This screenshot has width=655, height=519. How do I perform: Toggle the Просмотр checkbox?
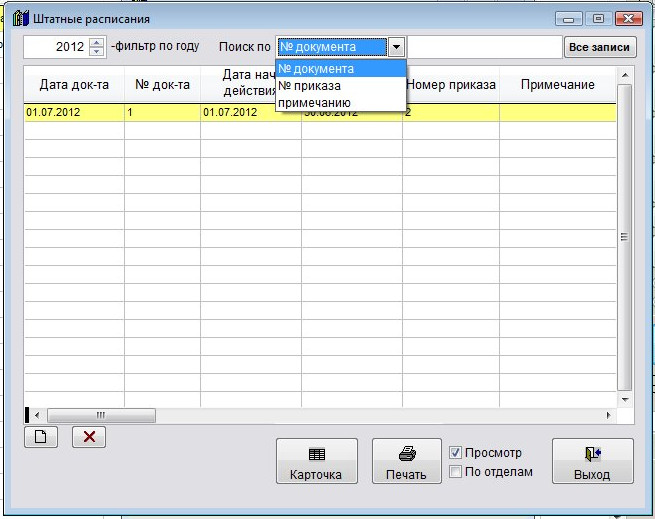click(x=455, y=453)
